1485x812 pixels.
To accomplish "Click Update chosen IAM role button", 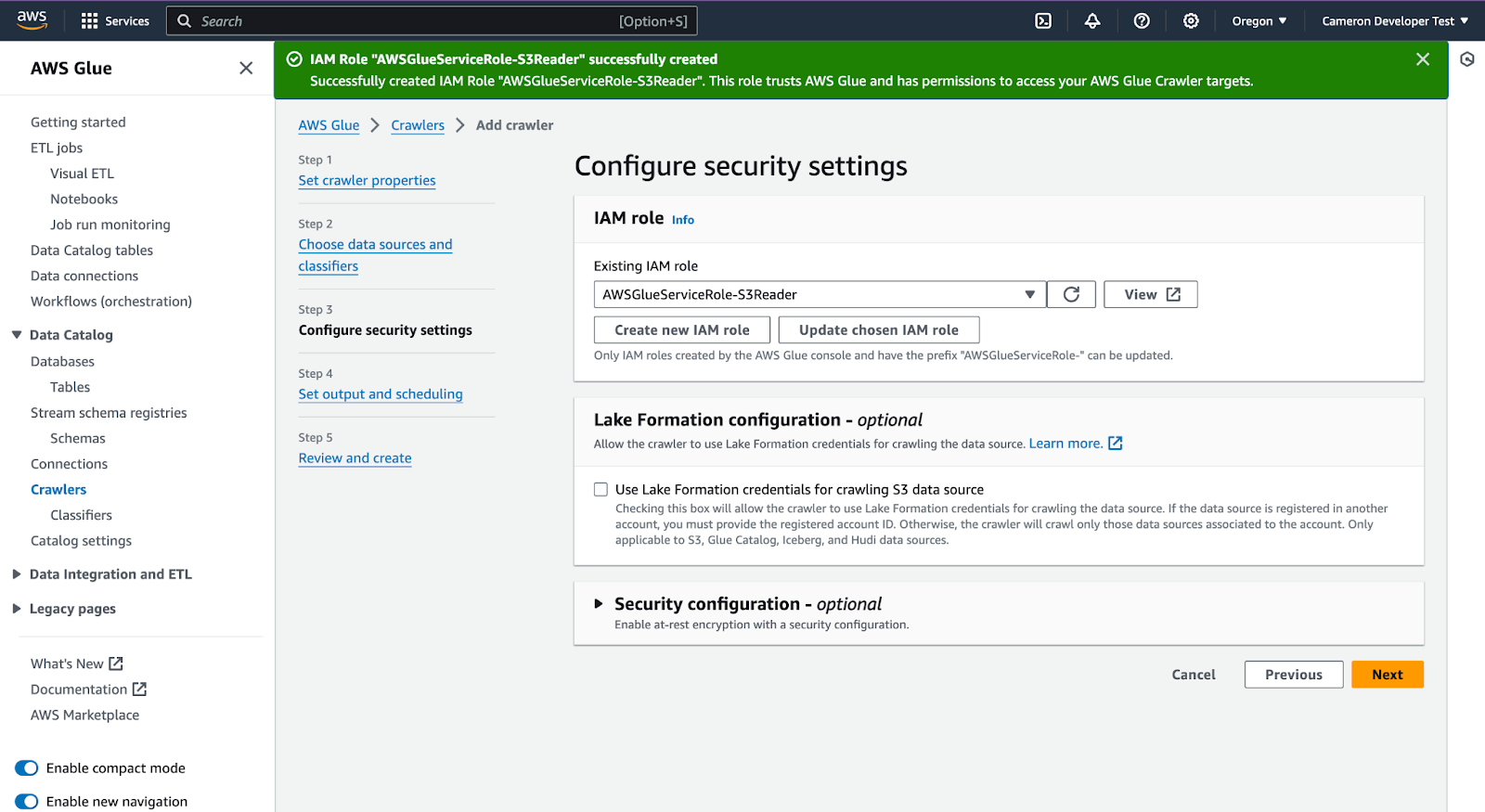I will coord(878,330).
